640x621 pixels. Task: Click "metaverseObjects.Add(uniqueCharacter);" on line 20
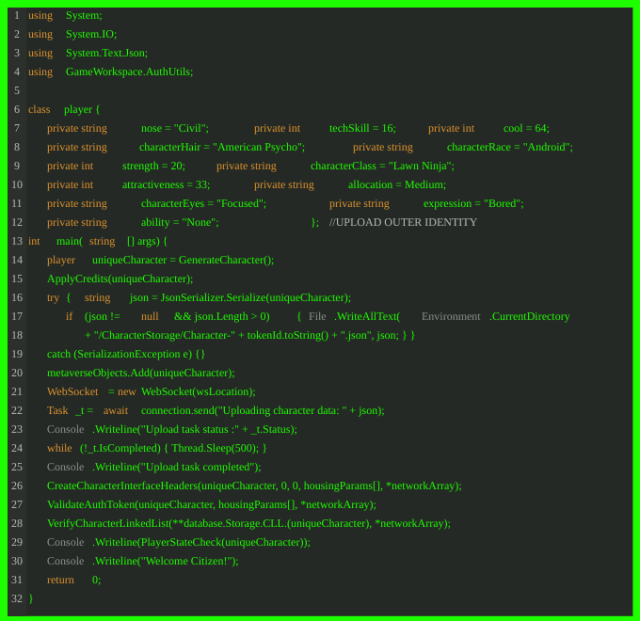141,373
